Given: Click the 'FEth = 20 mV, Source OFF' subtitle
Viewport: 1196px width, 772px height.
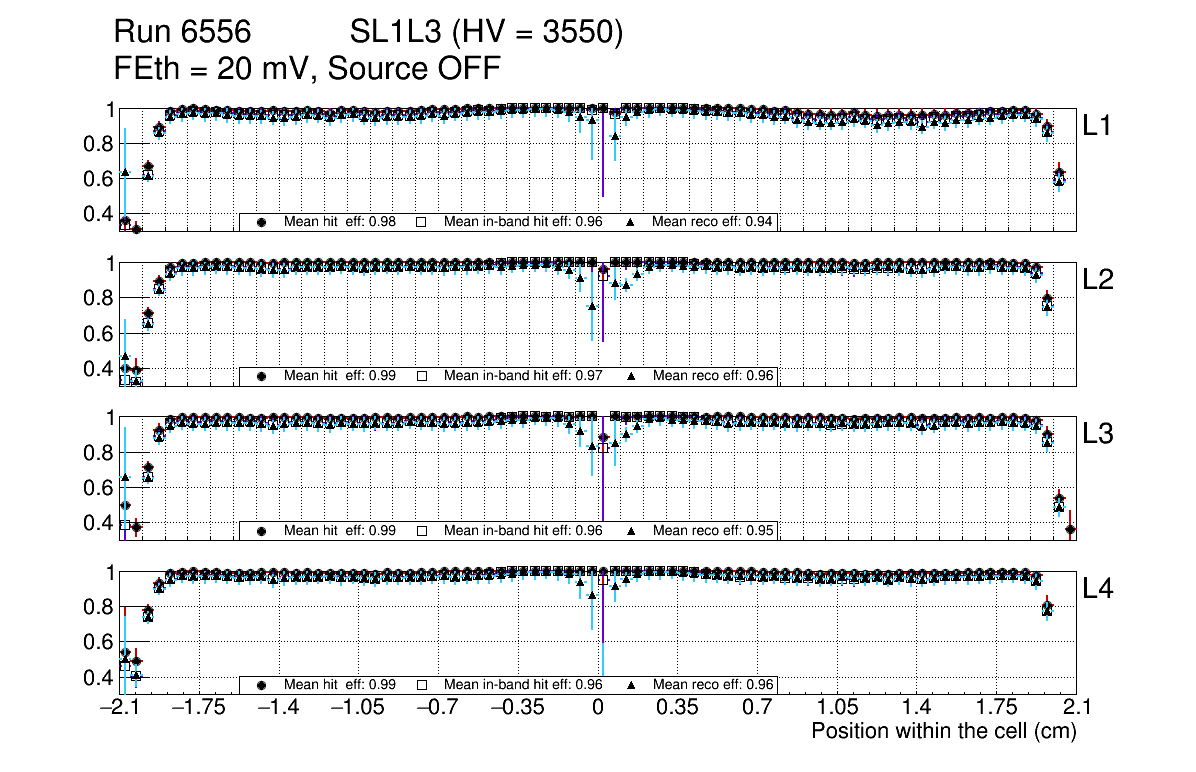Looking at the screenshot, I should 307,68.
